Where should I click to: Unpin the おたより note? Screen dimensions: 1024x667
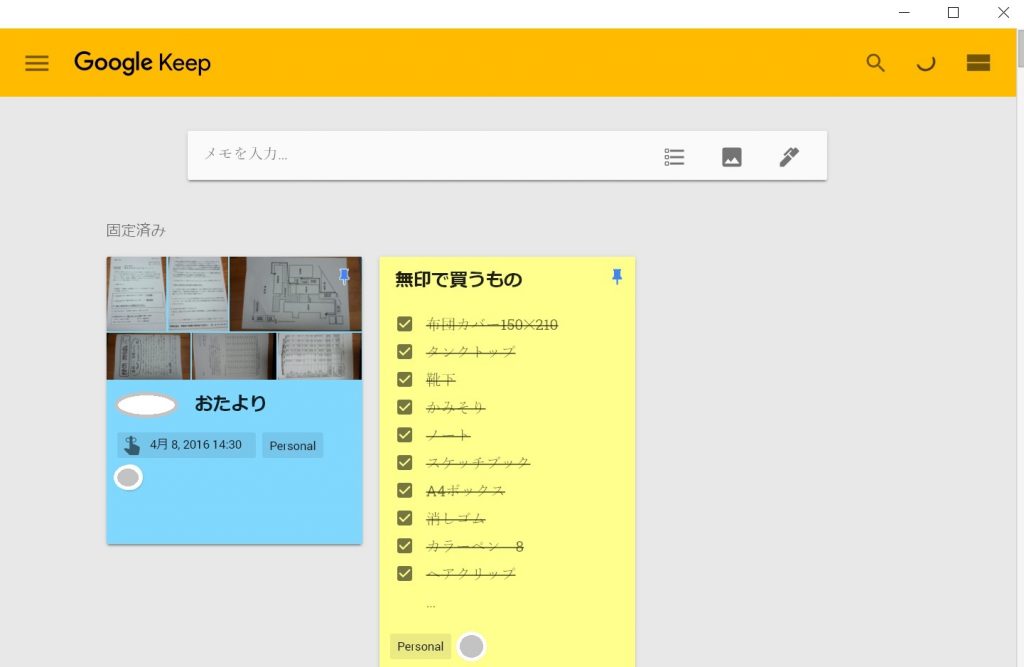click(x=344, y=276)
